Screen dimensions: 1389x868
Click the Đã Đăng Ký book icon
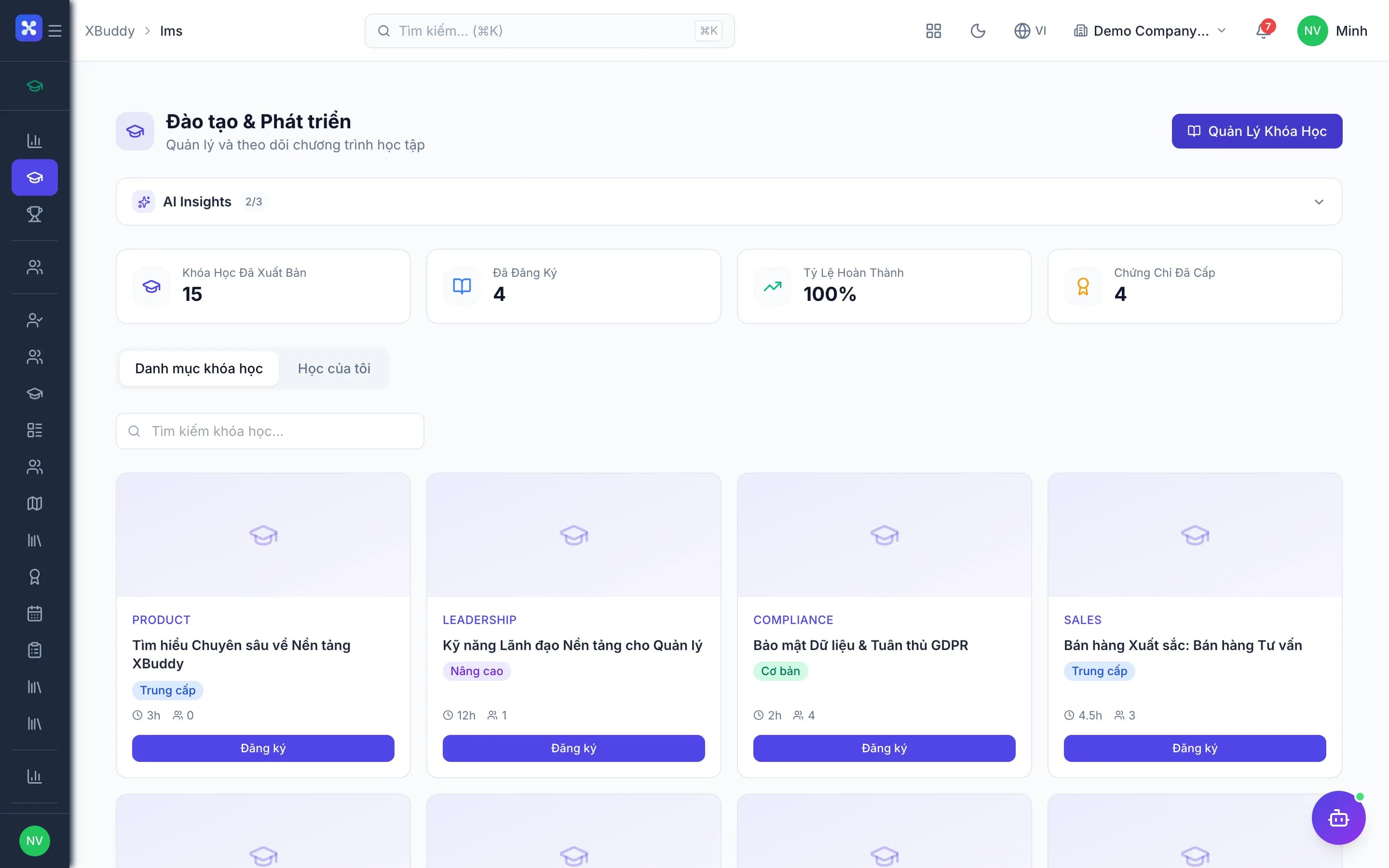point(462,286)
